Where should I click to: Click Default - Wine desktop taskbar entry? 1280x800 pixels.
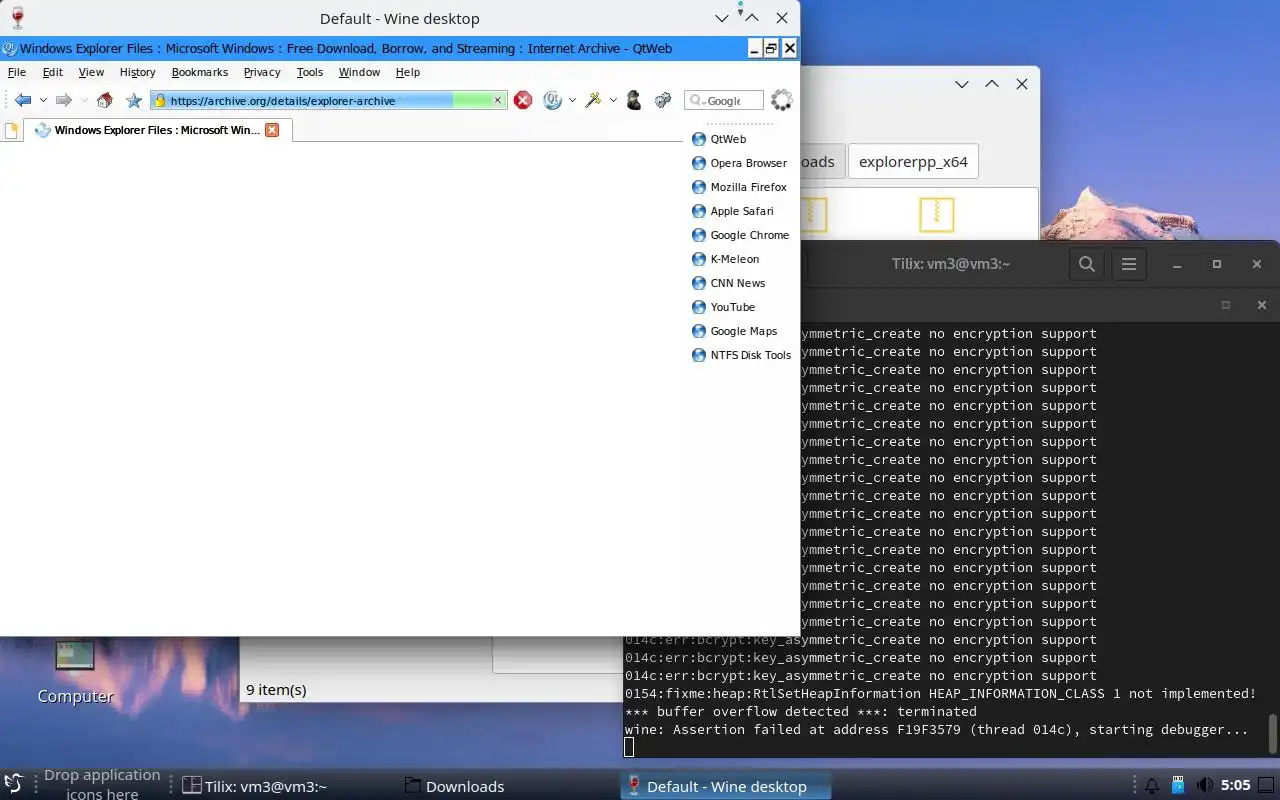[x=726, y=786]
